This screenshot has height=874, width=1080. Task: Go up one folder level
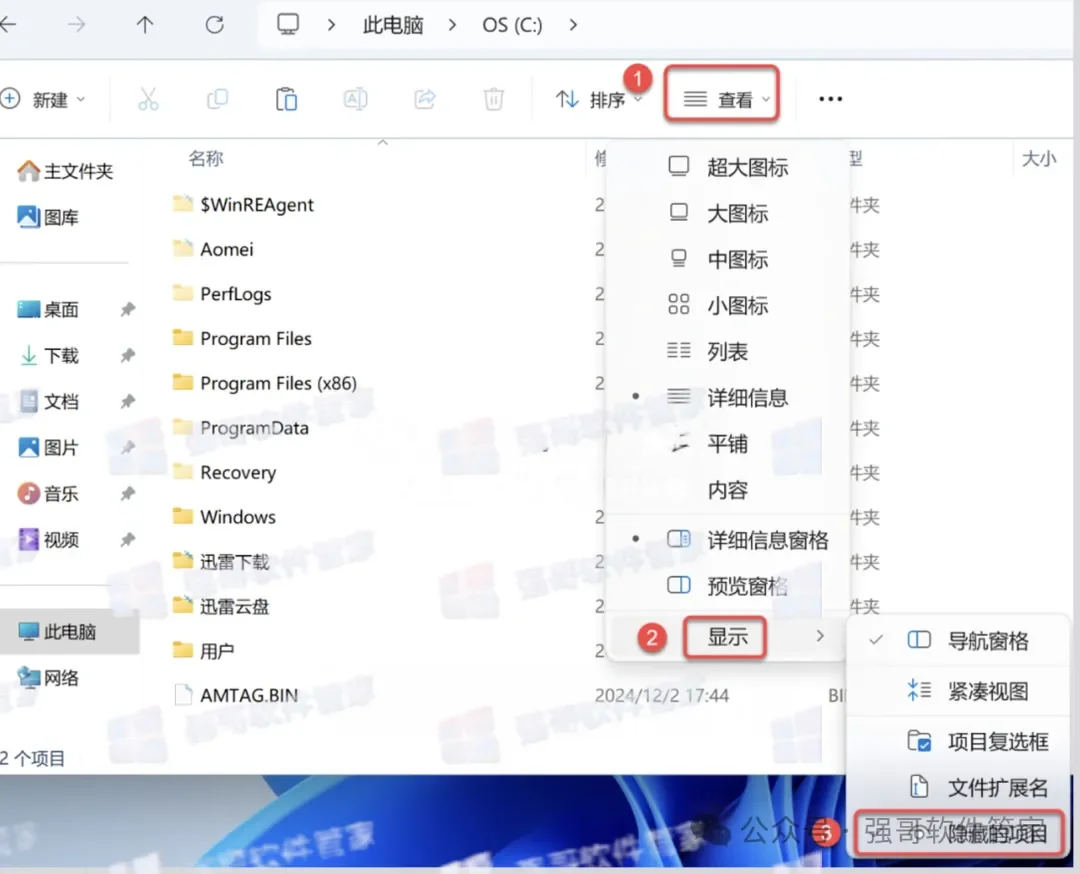click(145, 25)
